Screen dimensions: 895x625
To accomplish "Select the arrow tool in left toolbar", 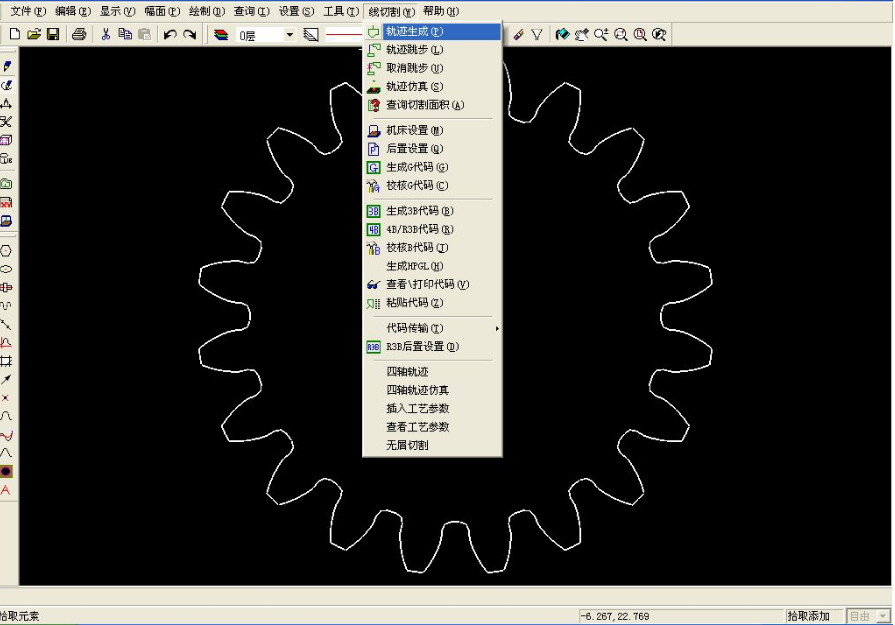I will pyautogui.click(x=6, y=380).
